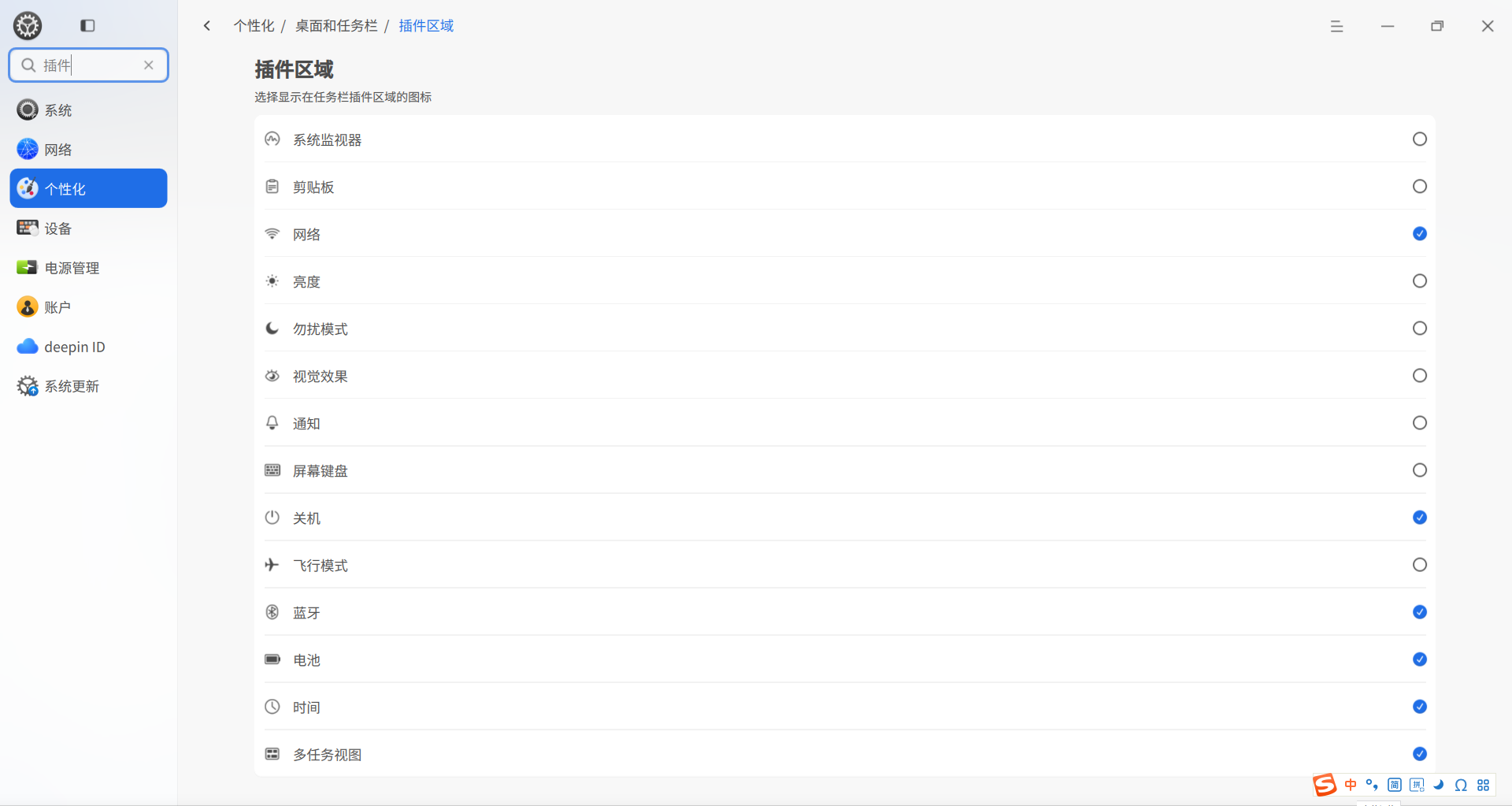The height and width of the screenshot is (806, 1512).
Task: Click the Sogou 中 language switch icon
Action: pyautogui.click(x=1351, y=785)
